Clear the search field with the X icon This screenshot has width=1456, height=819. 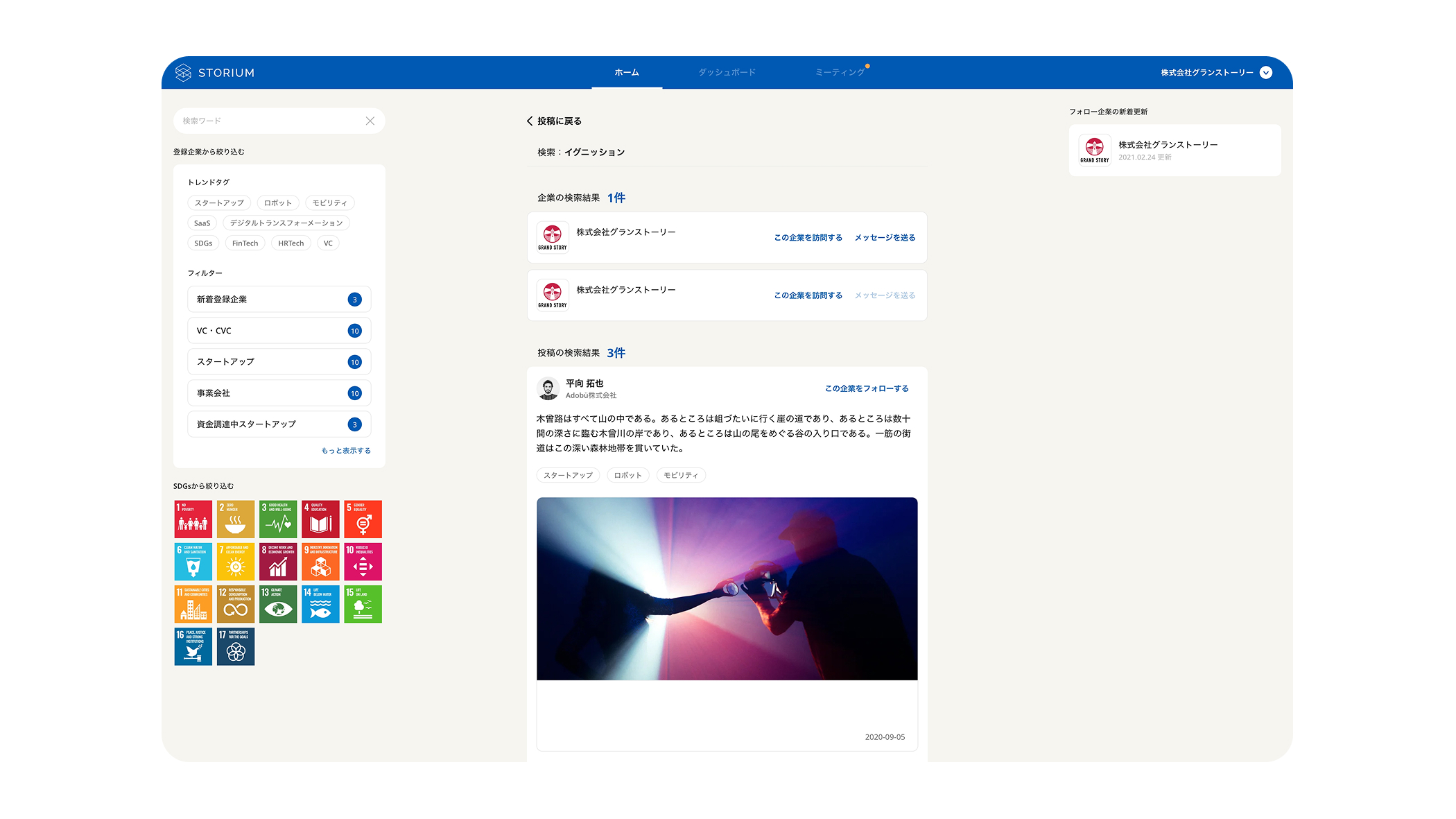point(370,121)
